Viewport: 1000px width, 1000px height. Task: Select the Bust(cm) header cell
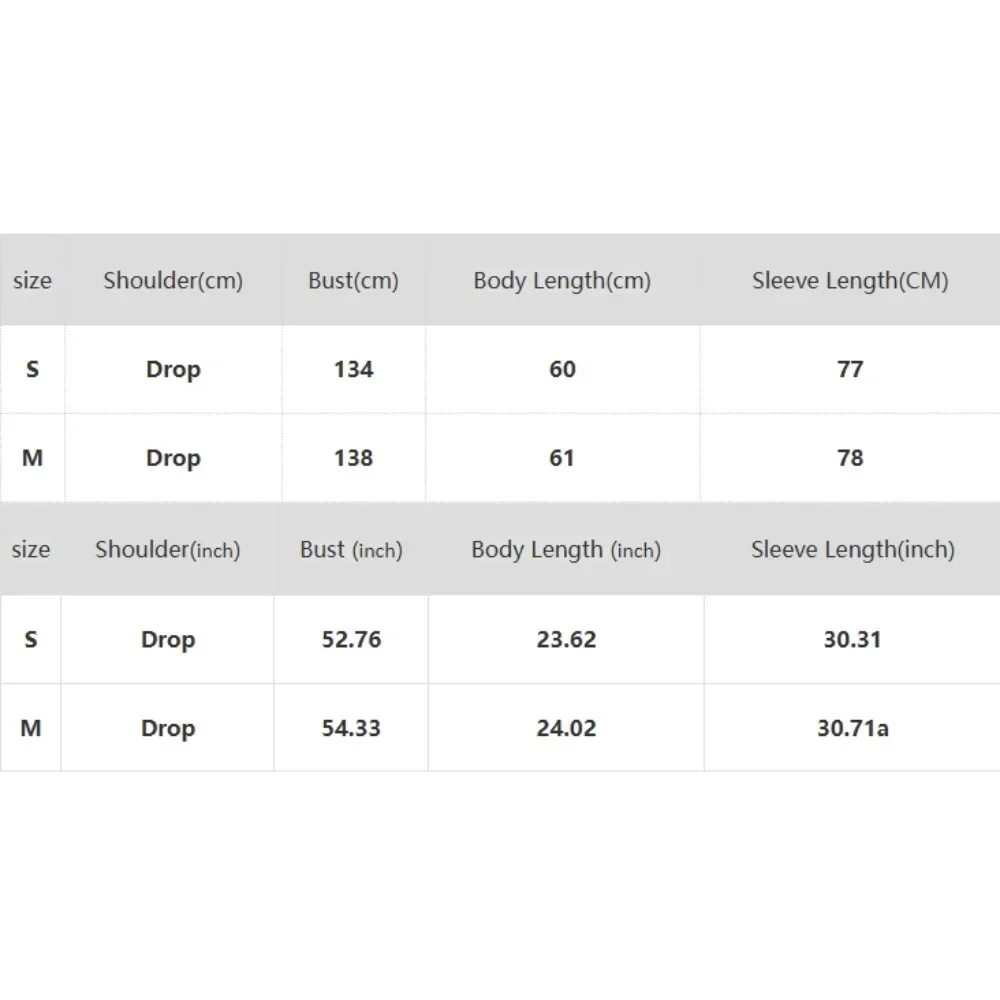click(353, 281)
